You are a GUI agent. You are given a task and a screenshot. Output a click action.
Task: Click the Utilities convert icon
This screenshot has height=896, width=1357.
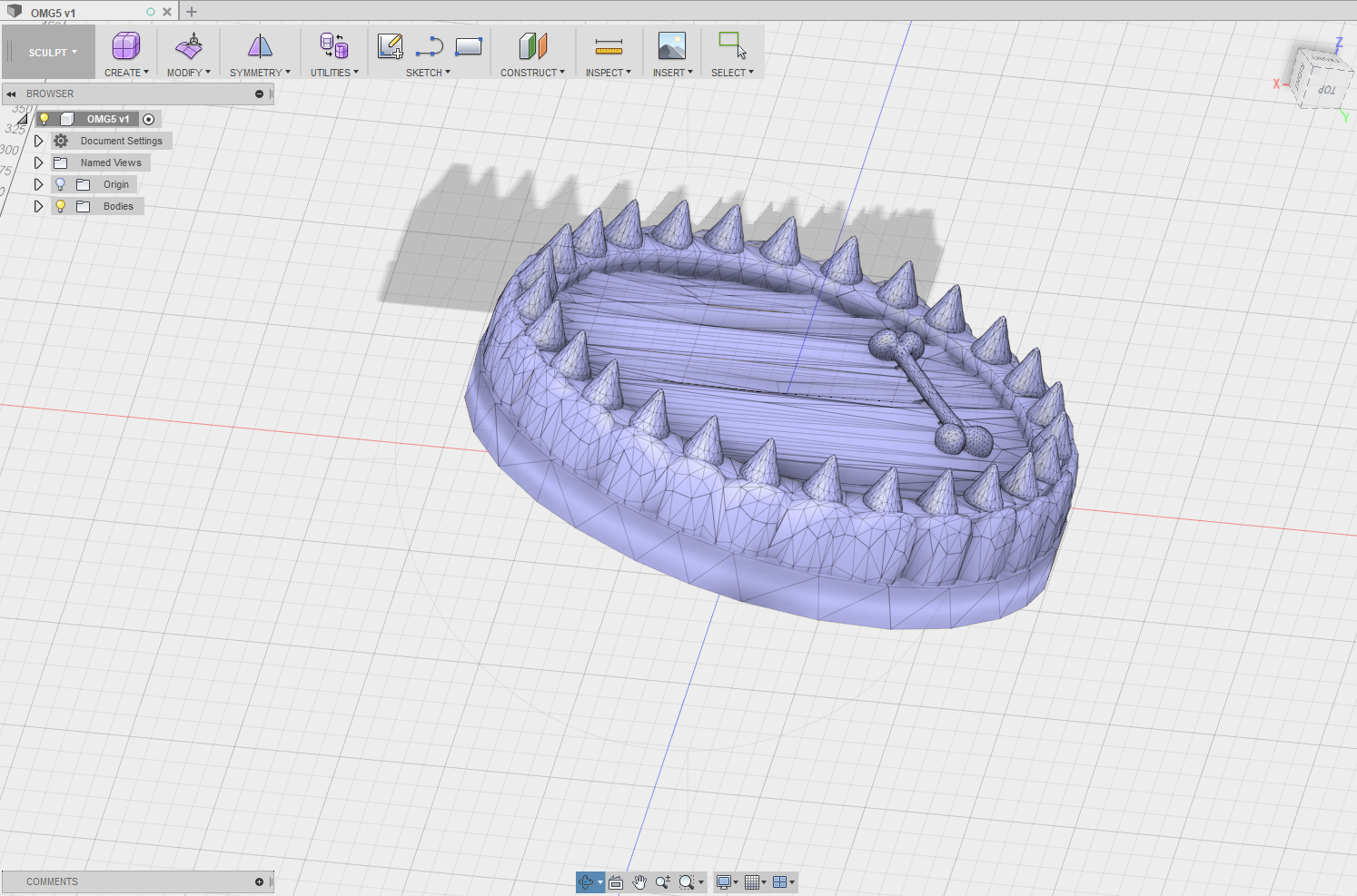pos(334,46)
